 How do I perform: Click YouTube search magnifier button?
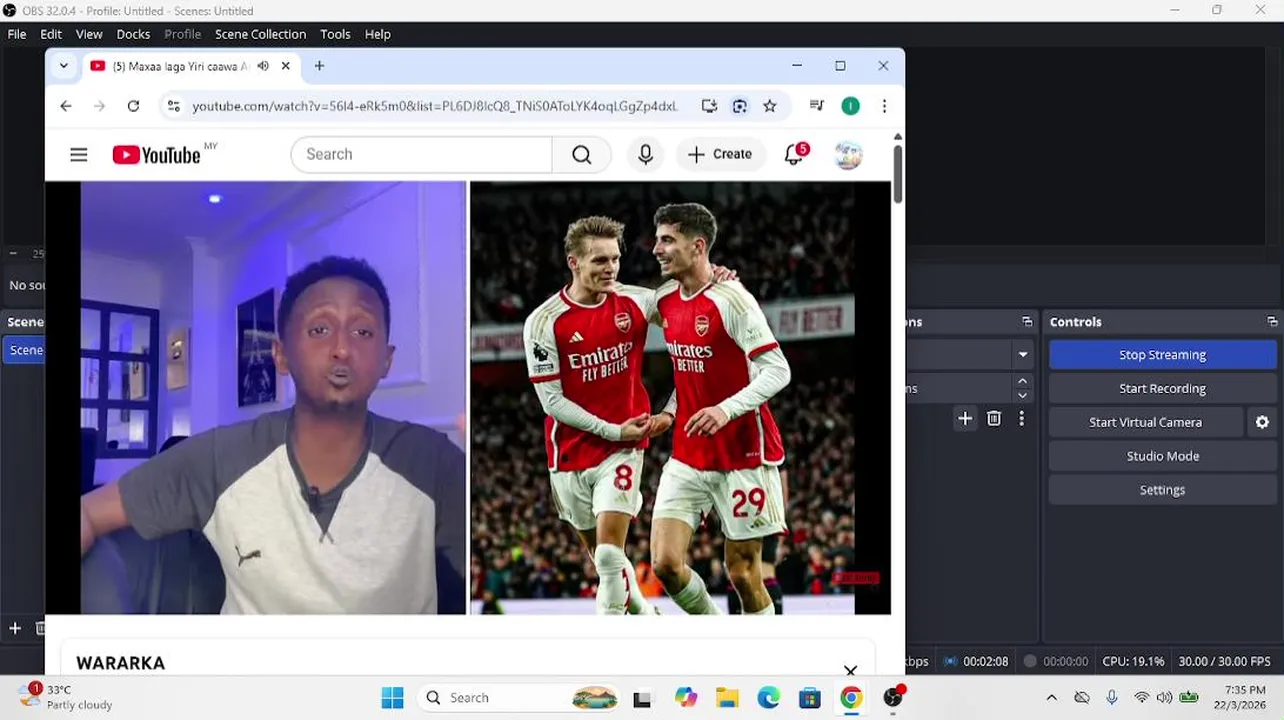(x=581, y=154)
